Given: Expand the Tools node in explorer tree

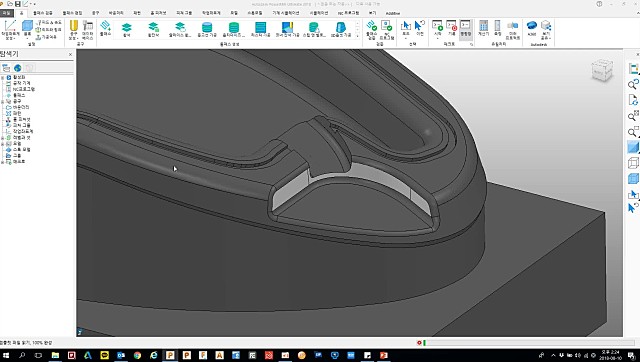Looking at the screenshot, I should (3, 101).
